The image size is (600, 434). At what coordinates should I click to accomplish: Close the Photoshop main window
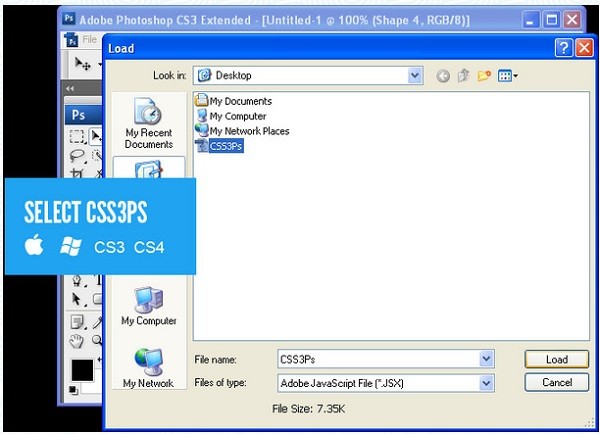coord(572,20)
